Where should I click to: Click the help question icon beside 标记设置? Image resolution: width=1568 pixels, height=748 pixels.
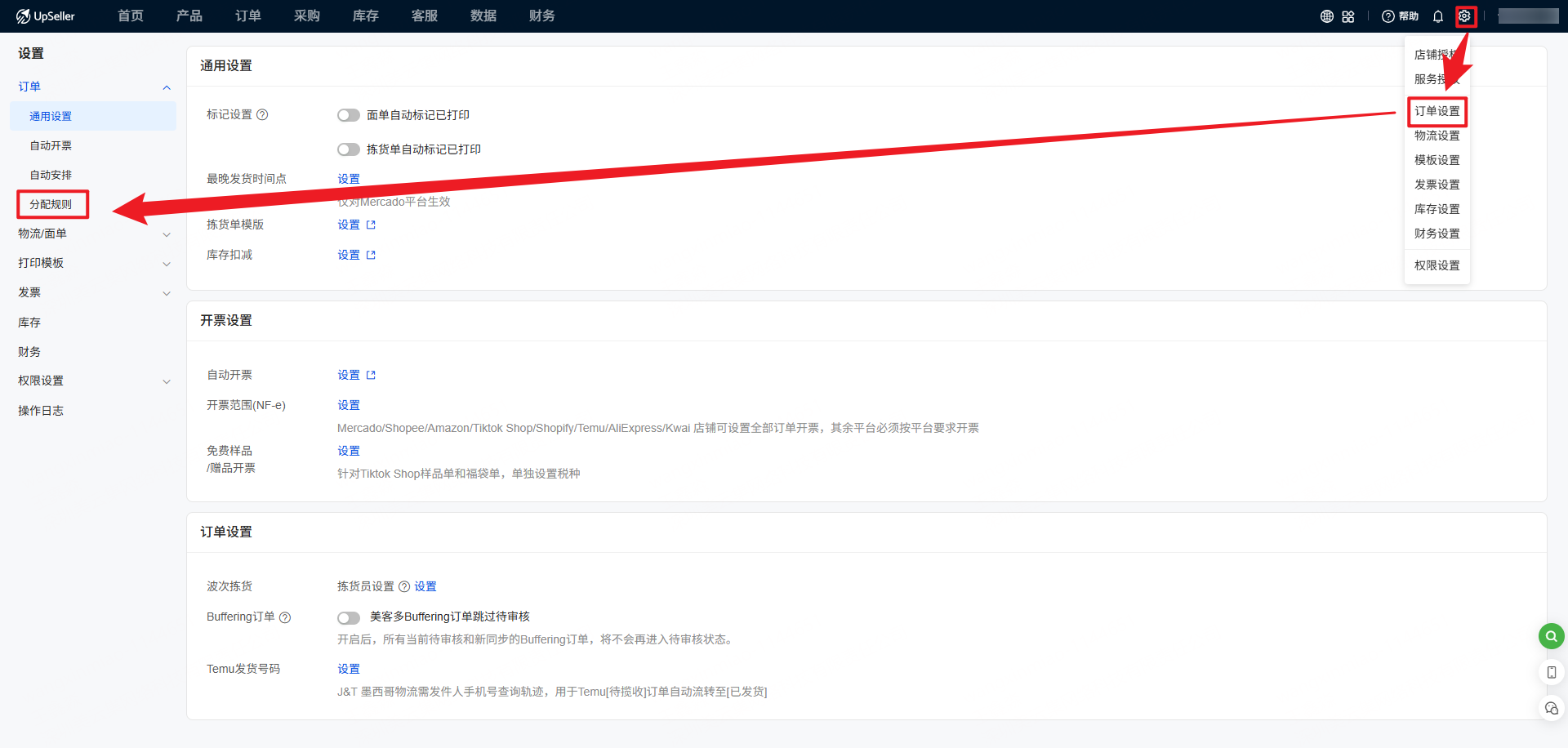262,115
